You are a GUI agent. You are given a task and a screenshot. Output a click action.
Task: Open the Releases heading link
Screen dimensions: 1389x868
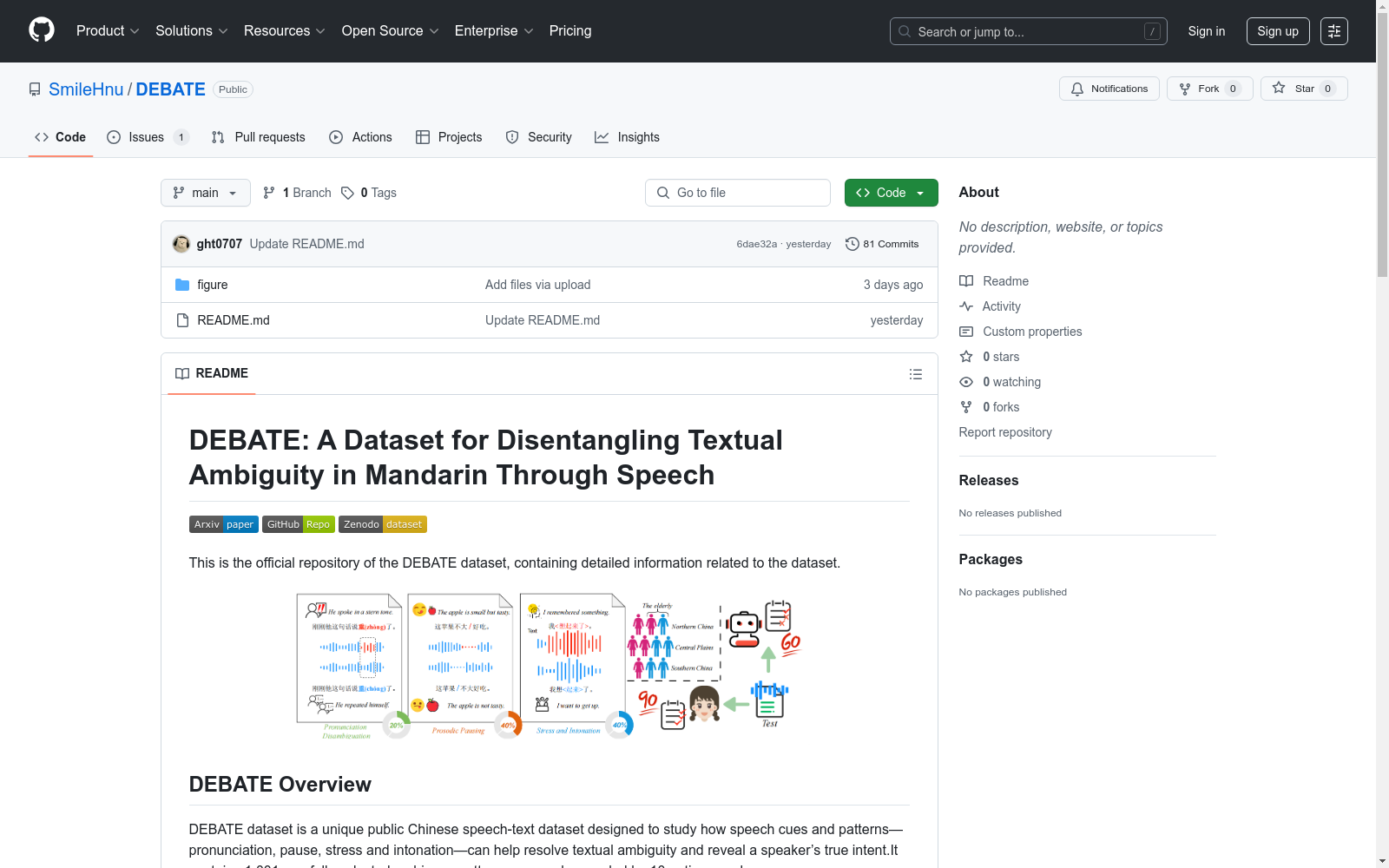pos(989,480)
